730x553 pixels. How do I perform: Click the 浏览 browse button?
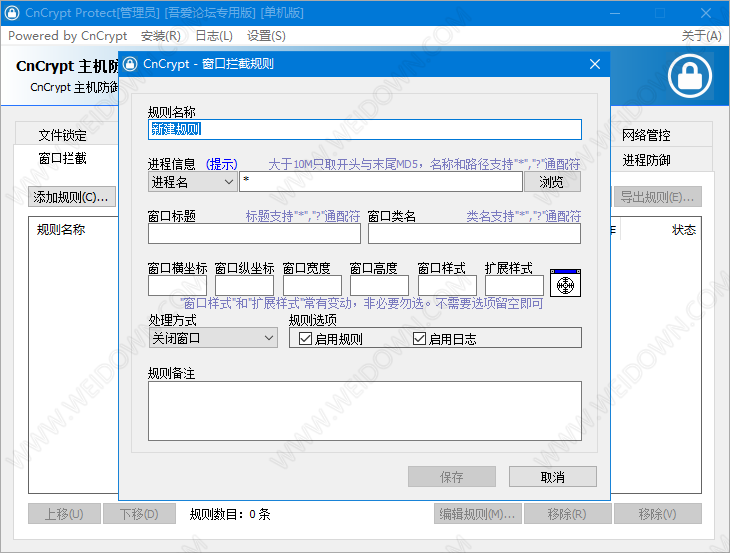click(x=552, y=182)
